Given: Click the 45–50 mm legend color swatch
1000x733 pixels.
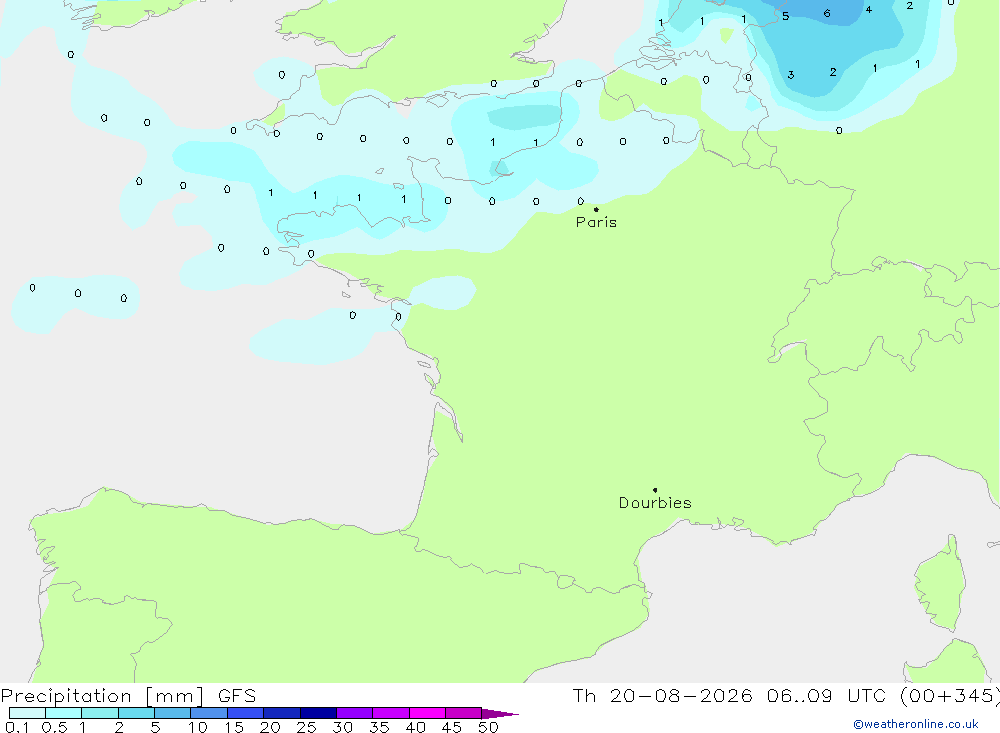Looking at the screenshot, I should [x=464, y=713].
